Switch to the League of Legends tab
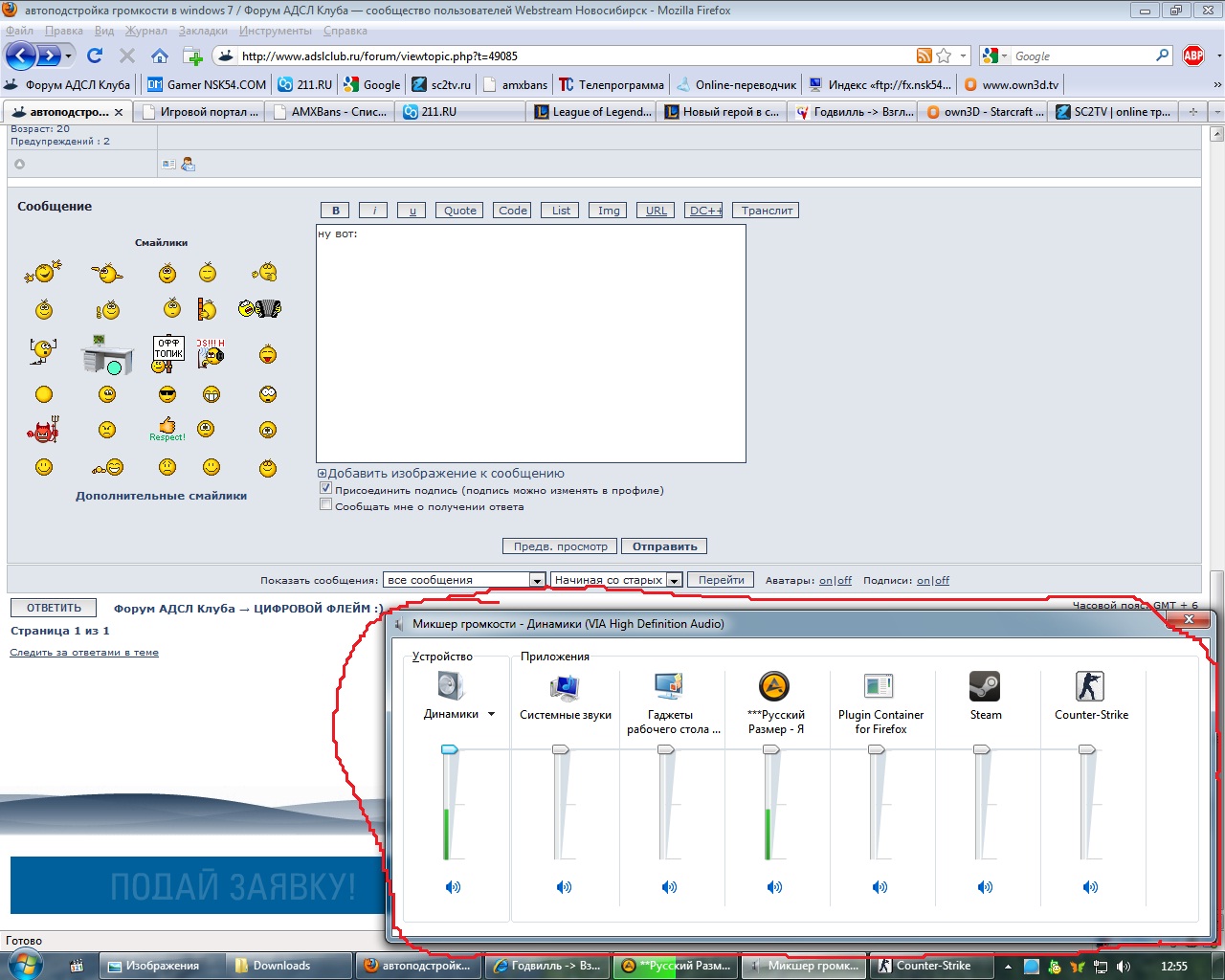1225x980 pixels. 593,112
